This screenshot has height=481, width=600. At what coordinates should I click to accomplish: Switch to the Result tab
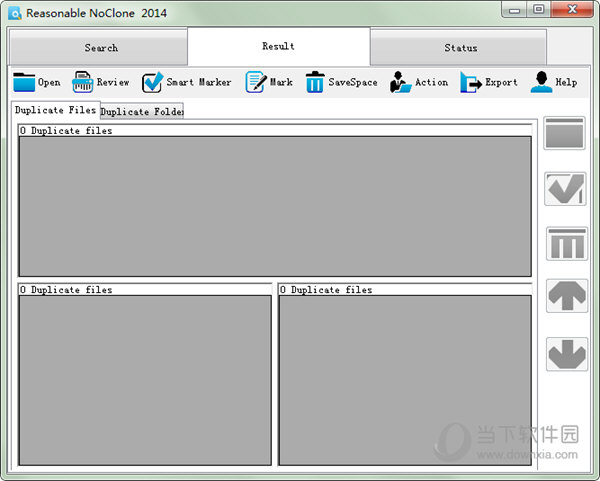click(279, 46)
